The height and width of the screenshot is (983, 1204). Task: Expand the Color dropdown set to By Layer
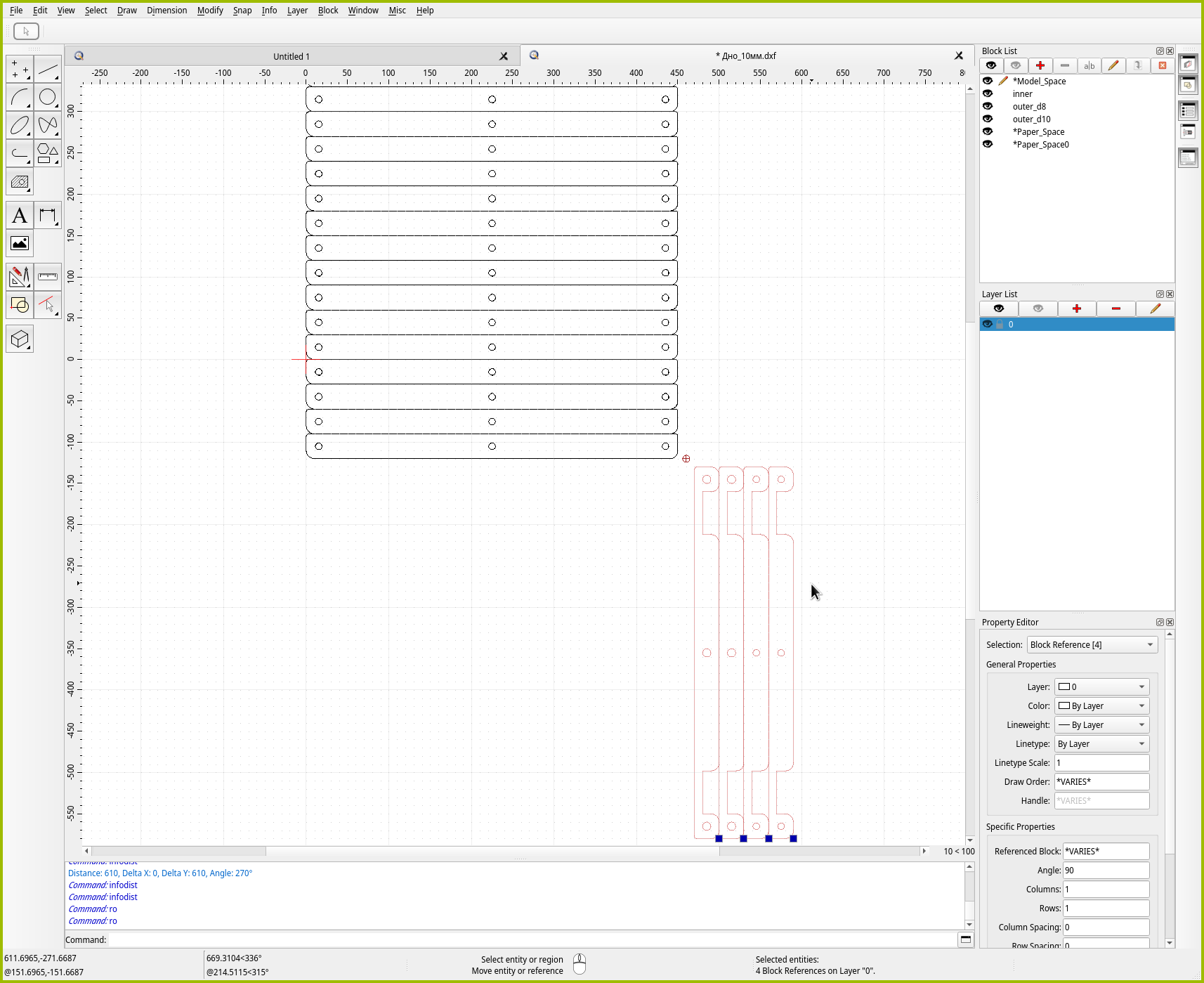(x=1101, y=706)
